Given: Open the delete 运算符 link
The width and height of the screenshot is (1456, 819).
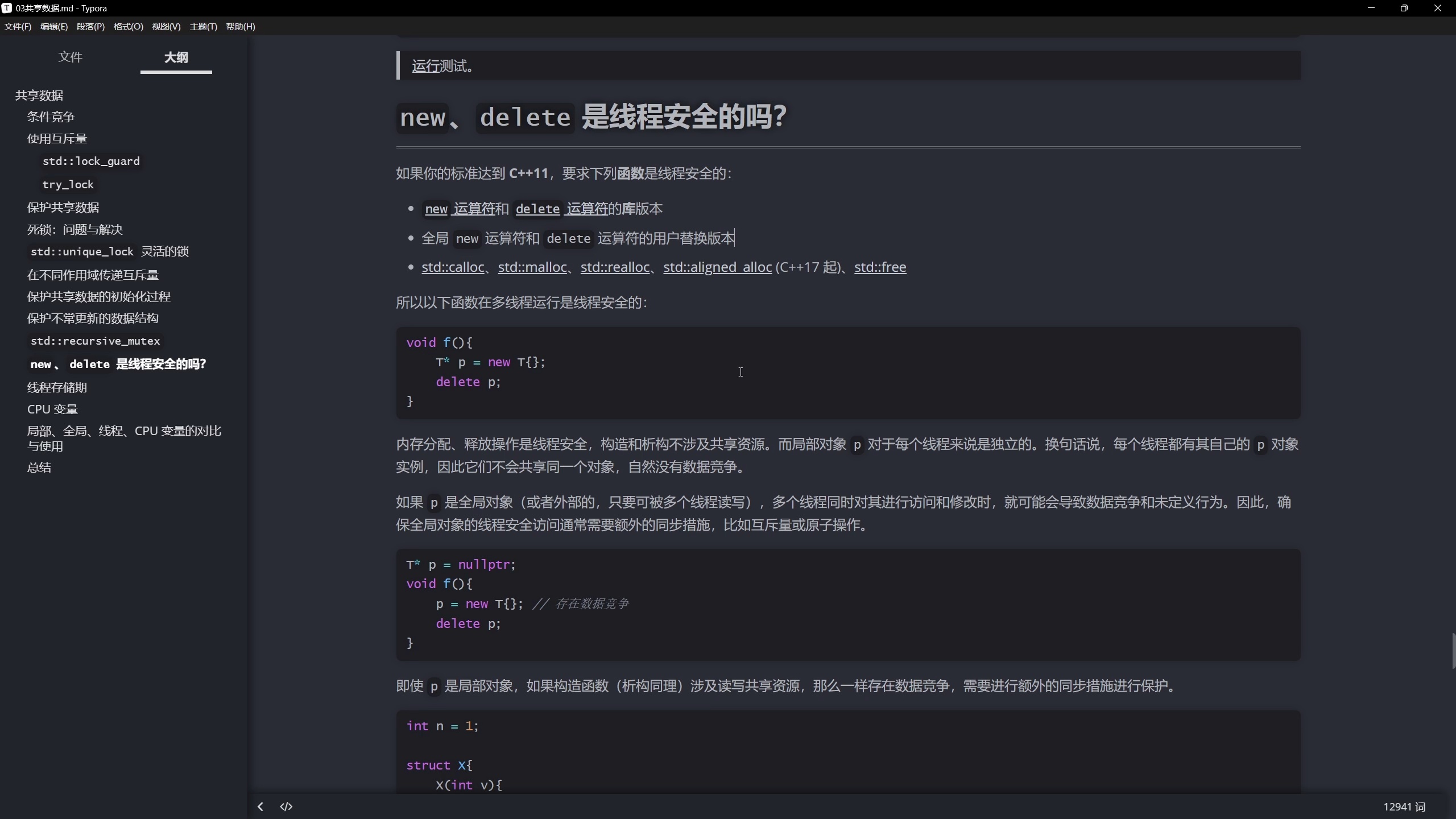Looking at the screenshot, I should 561,209.
